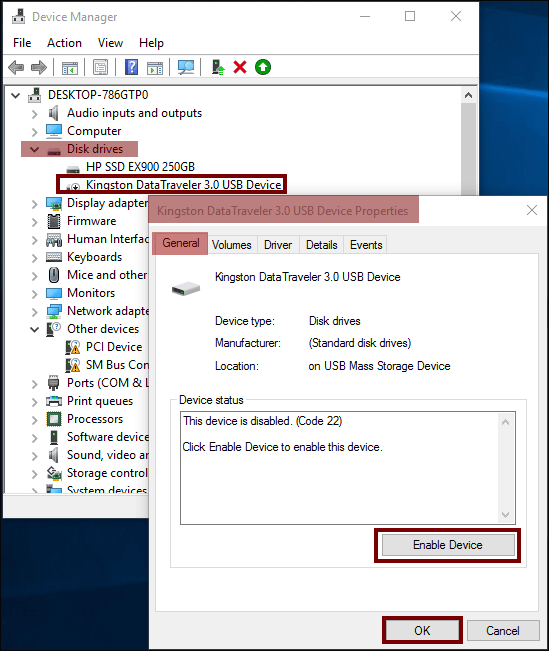Select the General tab
This screenshot has height=651, width=549.
point(181,243)
